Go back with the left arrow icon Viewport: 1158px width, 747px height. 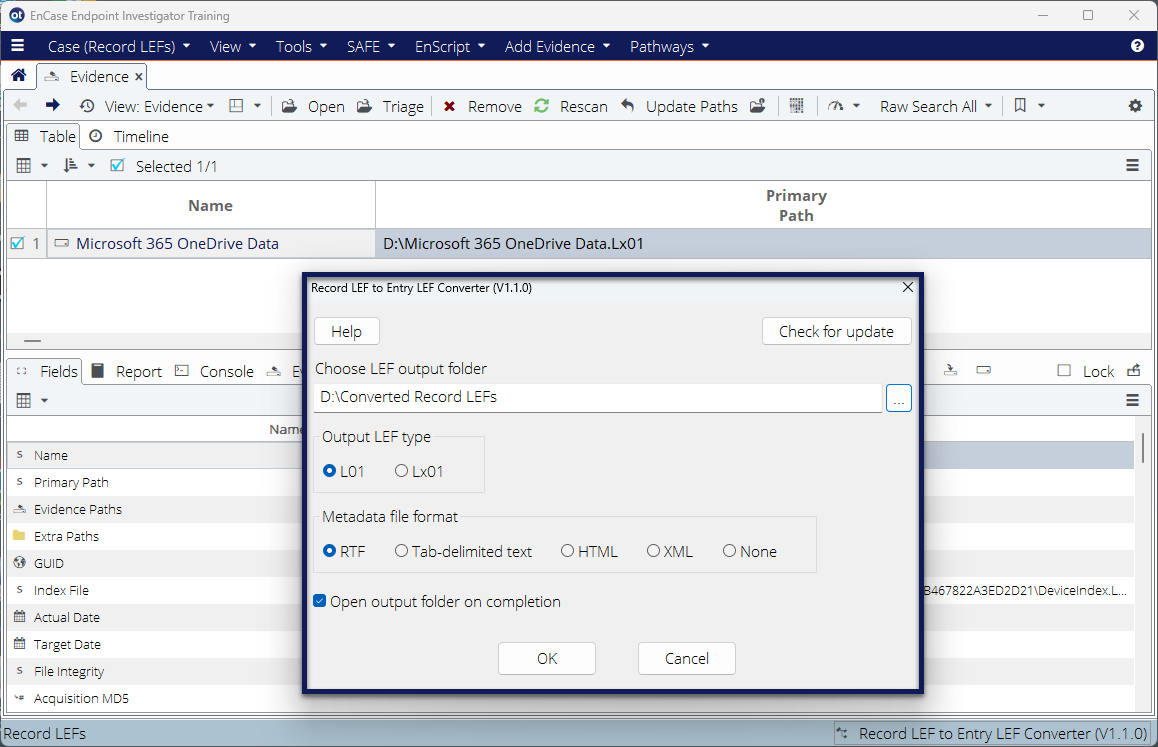(21, 106)
